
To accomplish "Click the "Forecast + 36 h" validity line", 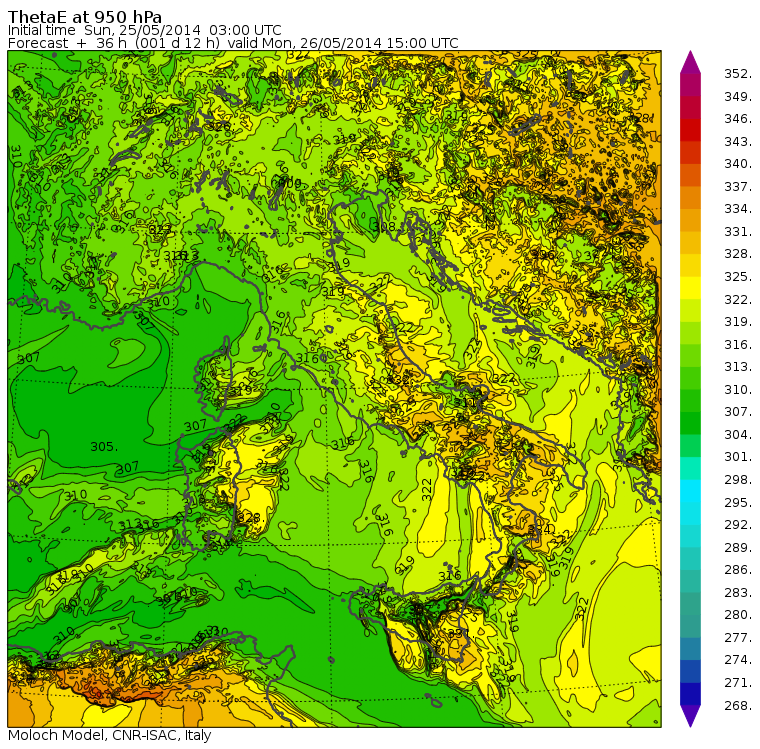I will click(233, 43).
